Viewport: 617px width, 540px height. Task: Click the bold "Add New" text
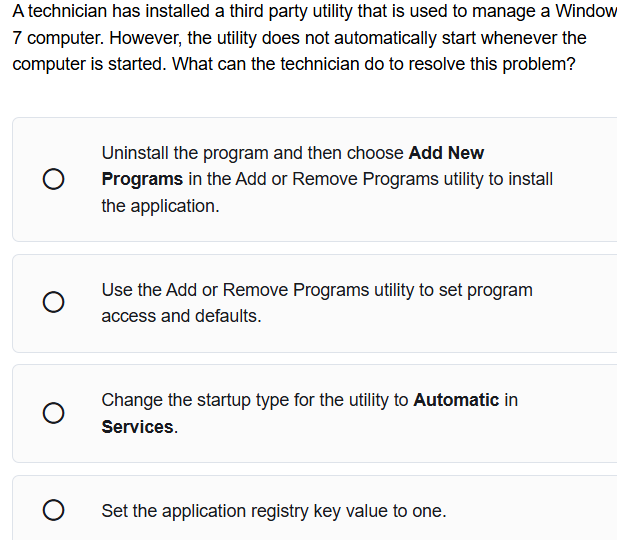tap(447, 153)
